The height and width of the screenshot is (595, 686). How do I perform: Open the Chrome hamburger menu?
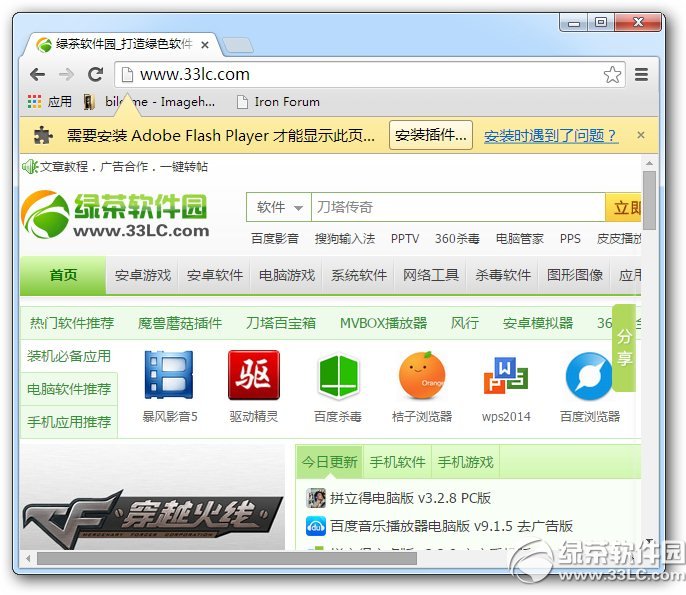[x=641, y=74]
